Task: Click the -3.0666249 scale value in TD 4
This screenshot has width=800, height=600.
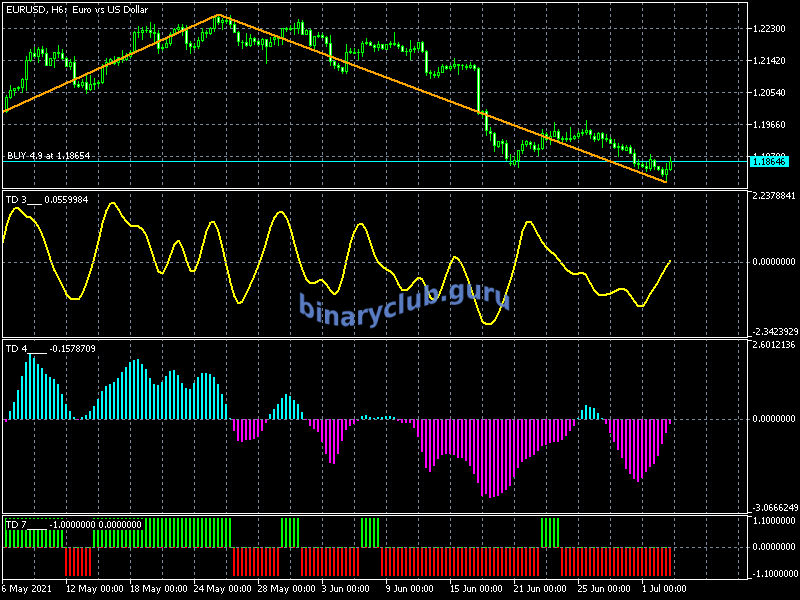Action: point(774,508)
